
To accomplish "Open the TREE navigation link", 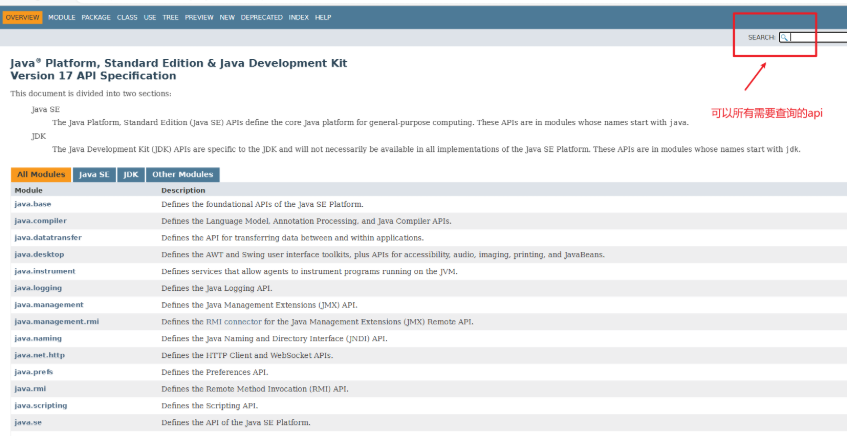I will [x=170, y=17].
